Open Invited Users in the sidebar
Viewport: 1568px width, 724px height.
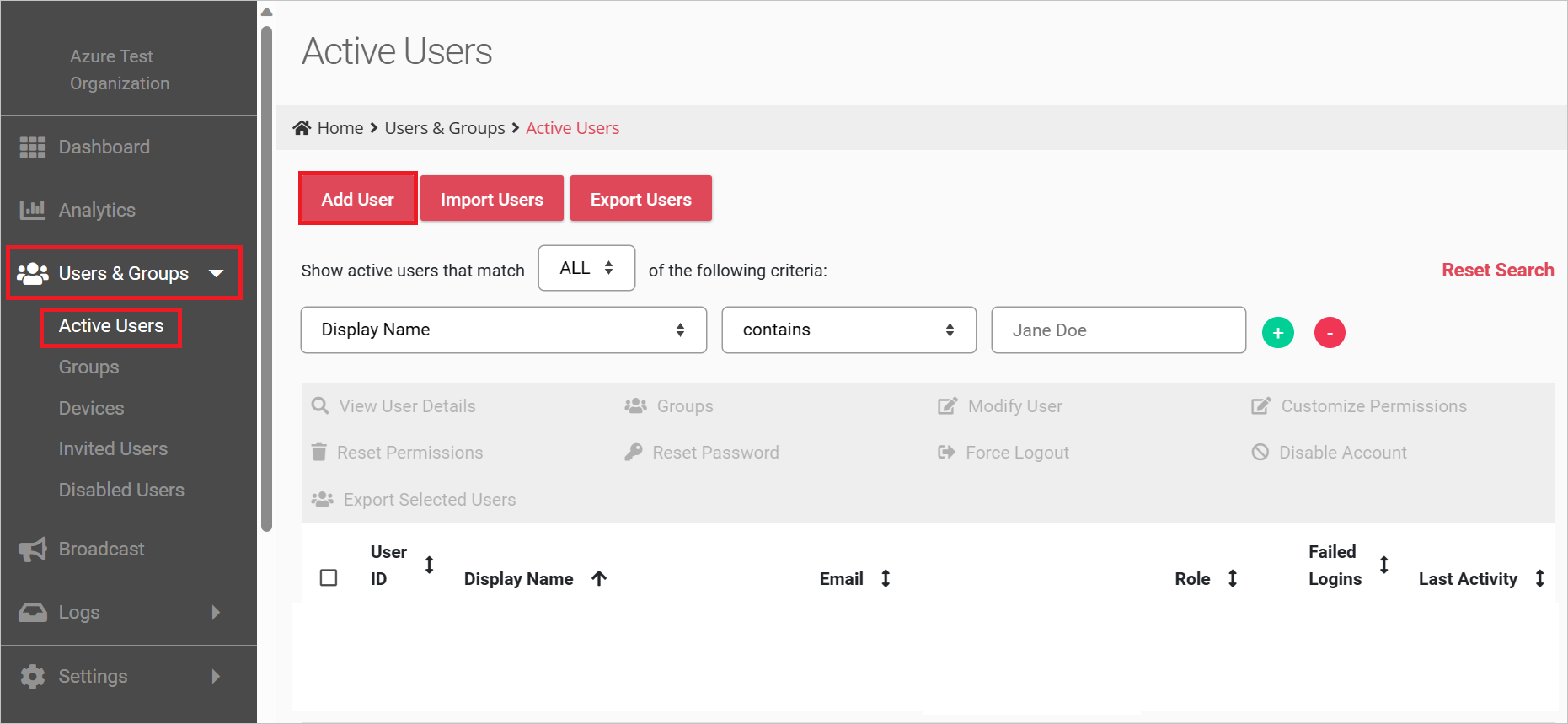113,448
